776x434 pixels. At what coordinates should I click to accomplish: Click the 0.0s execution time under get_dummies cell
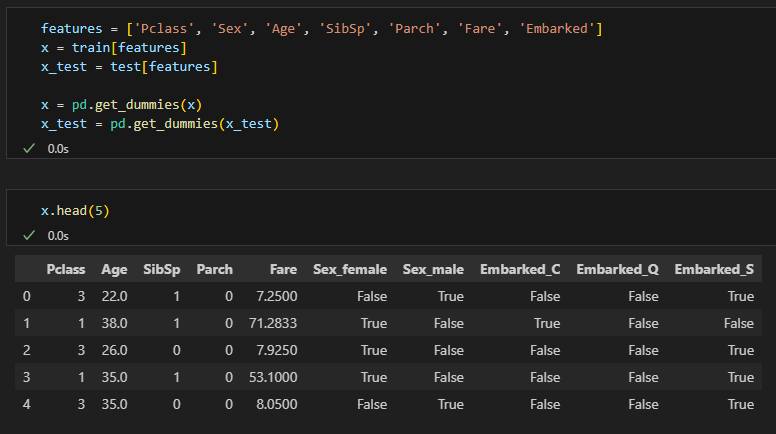pos(58,149)
